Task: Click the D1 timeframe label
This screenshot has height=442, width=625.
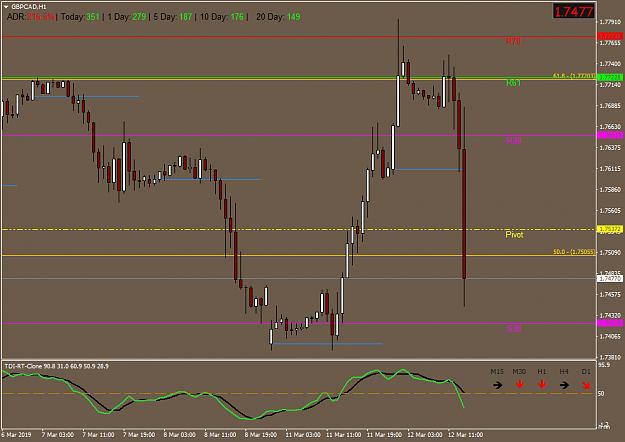Action: point(586,371)
